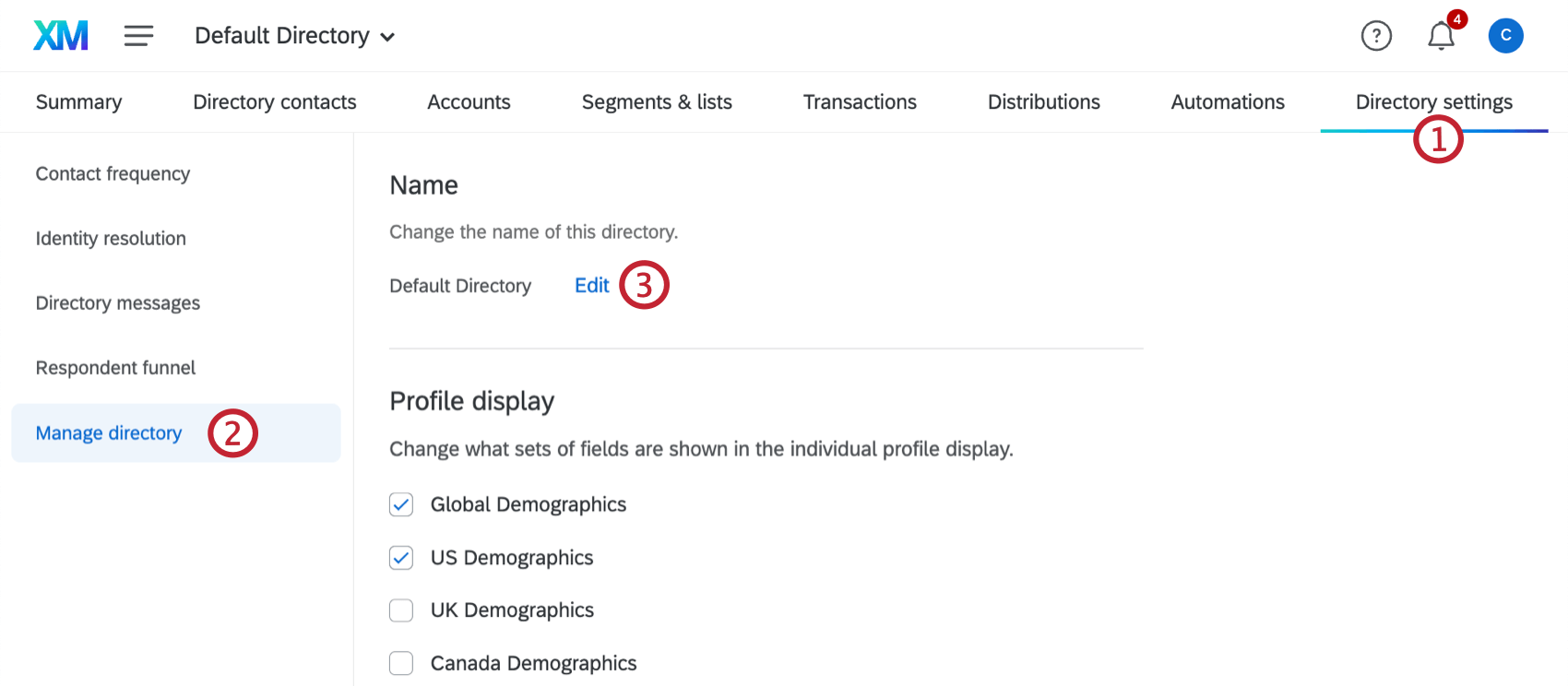Click the XM logo

59,35
